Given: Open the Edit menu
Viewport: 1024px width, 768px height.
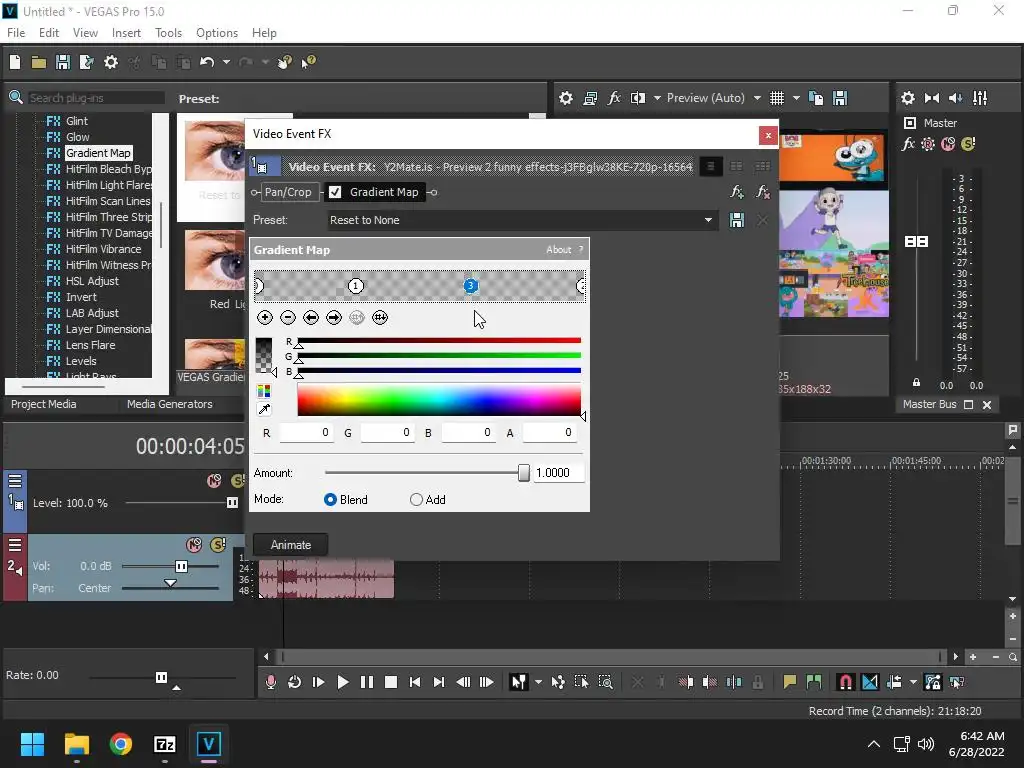Looking at the screenshot, I should pos(49,33).
